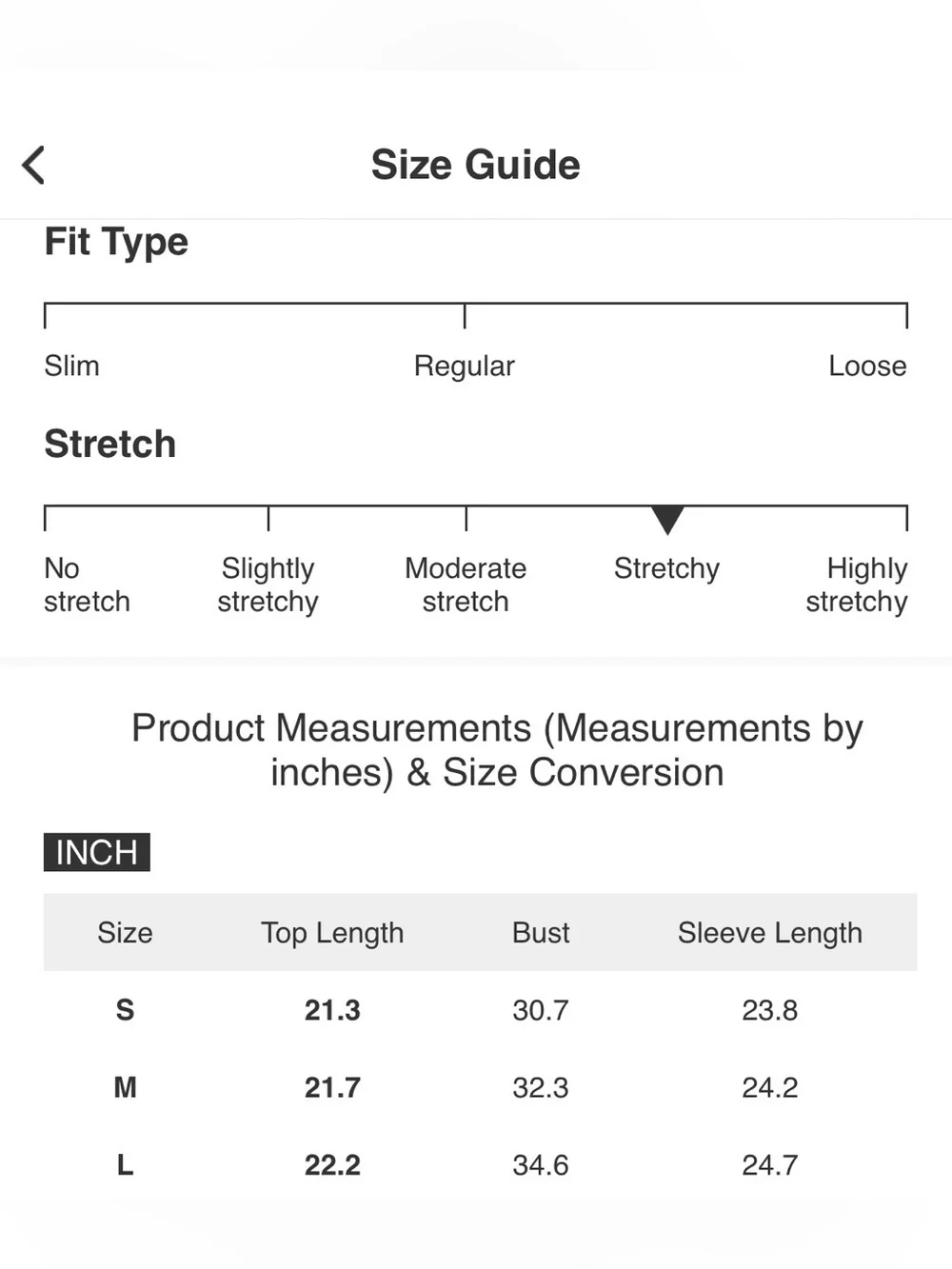The image size is (952, 1269).
Task: Tap the Slightly stretchy label
Action: (x=268, y=585)
